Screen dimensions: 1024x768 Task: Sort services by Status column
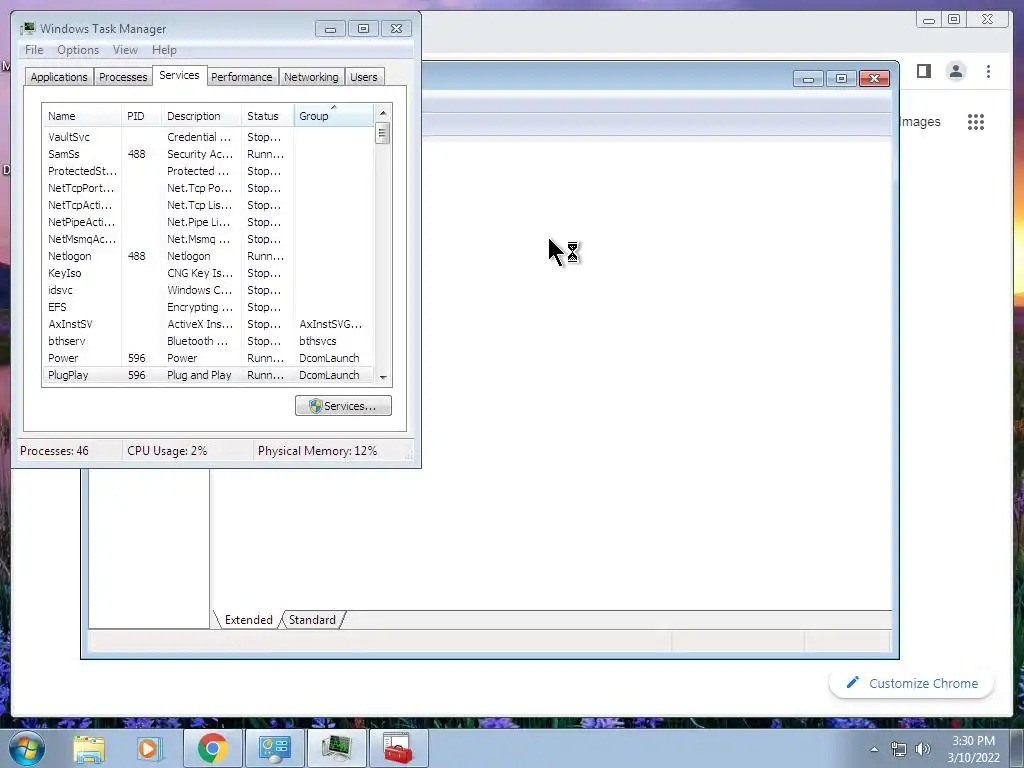tap(268, 116)
